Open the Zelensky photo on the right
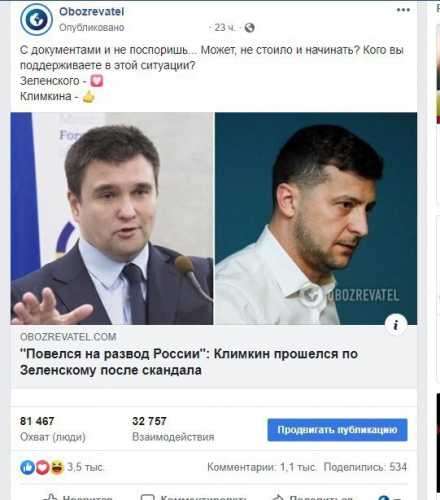The image size is (440, 500). pyautogui.click(x=316, y=218)
